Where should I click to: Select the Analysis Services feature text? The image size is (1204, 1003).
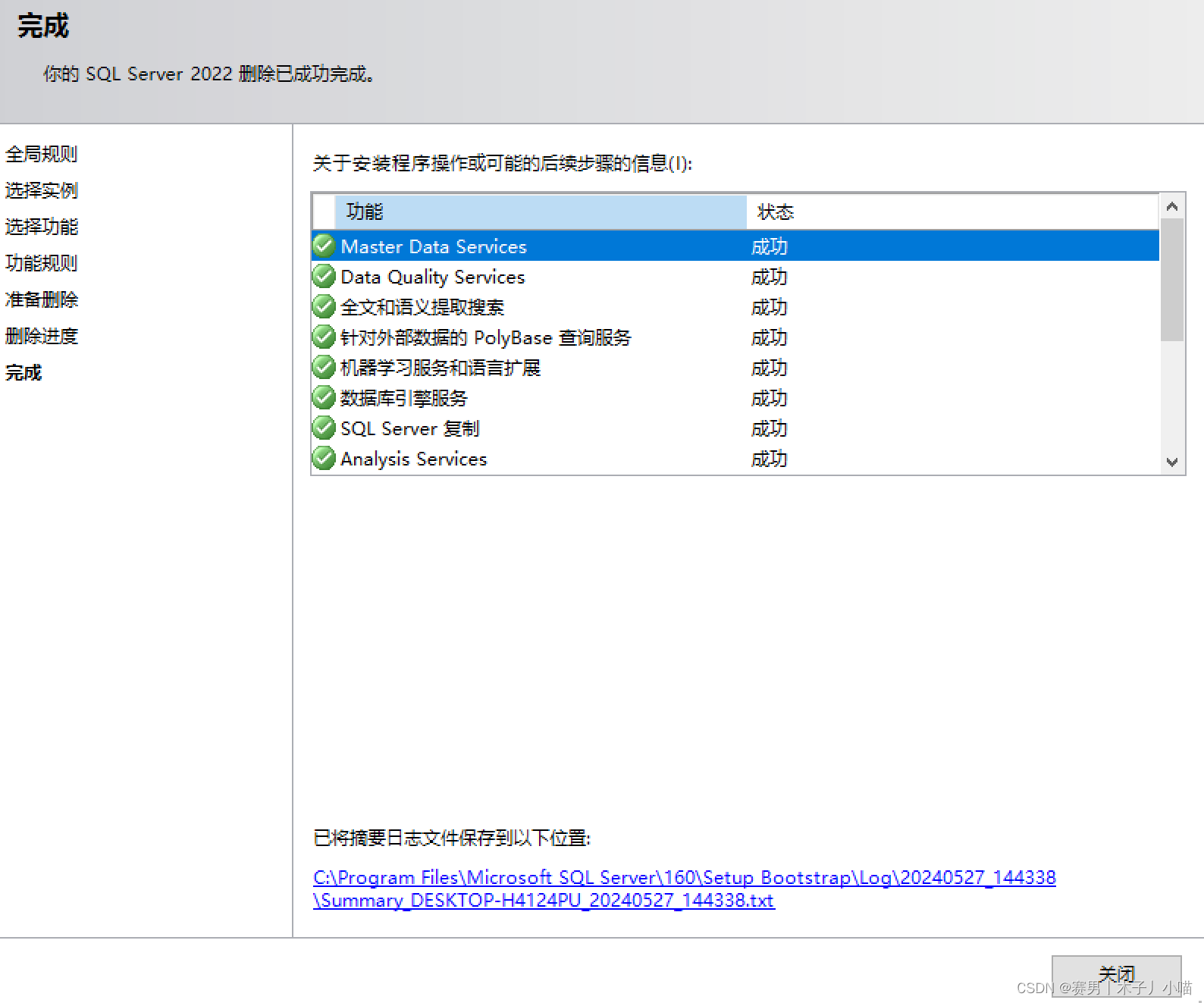pos(414,459)
